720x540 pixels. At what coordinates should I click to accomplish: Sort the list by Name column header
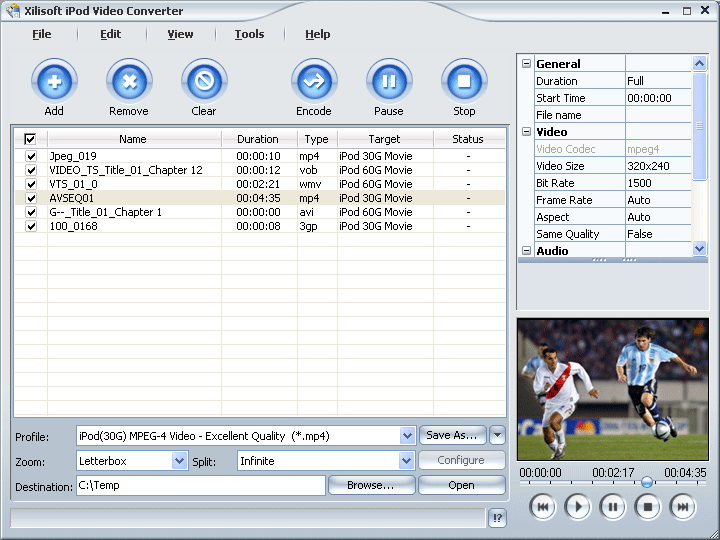coord(134,139)
